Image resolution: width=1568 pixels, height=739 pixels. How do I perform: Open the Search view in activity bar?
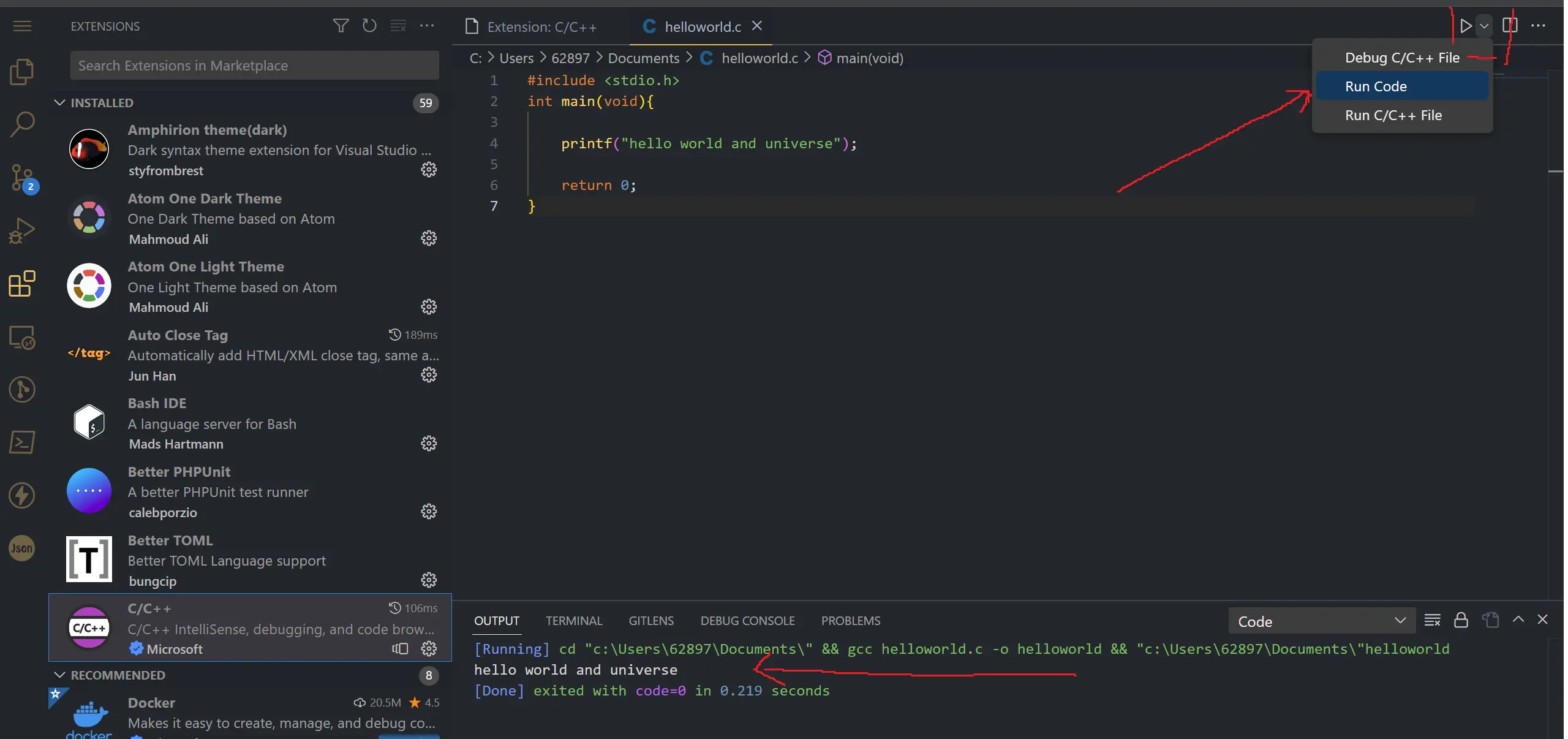[22, 124]
